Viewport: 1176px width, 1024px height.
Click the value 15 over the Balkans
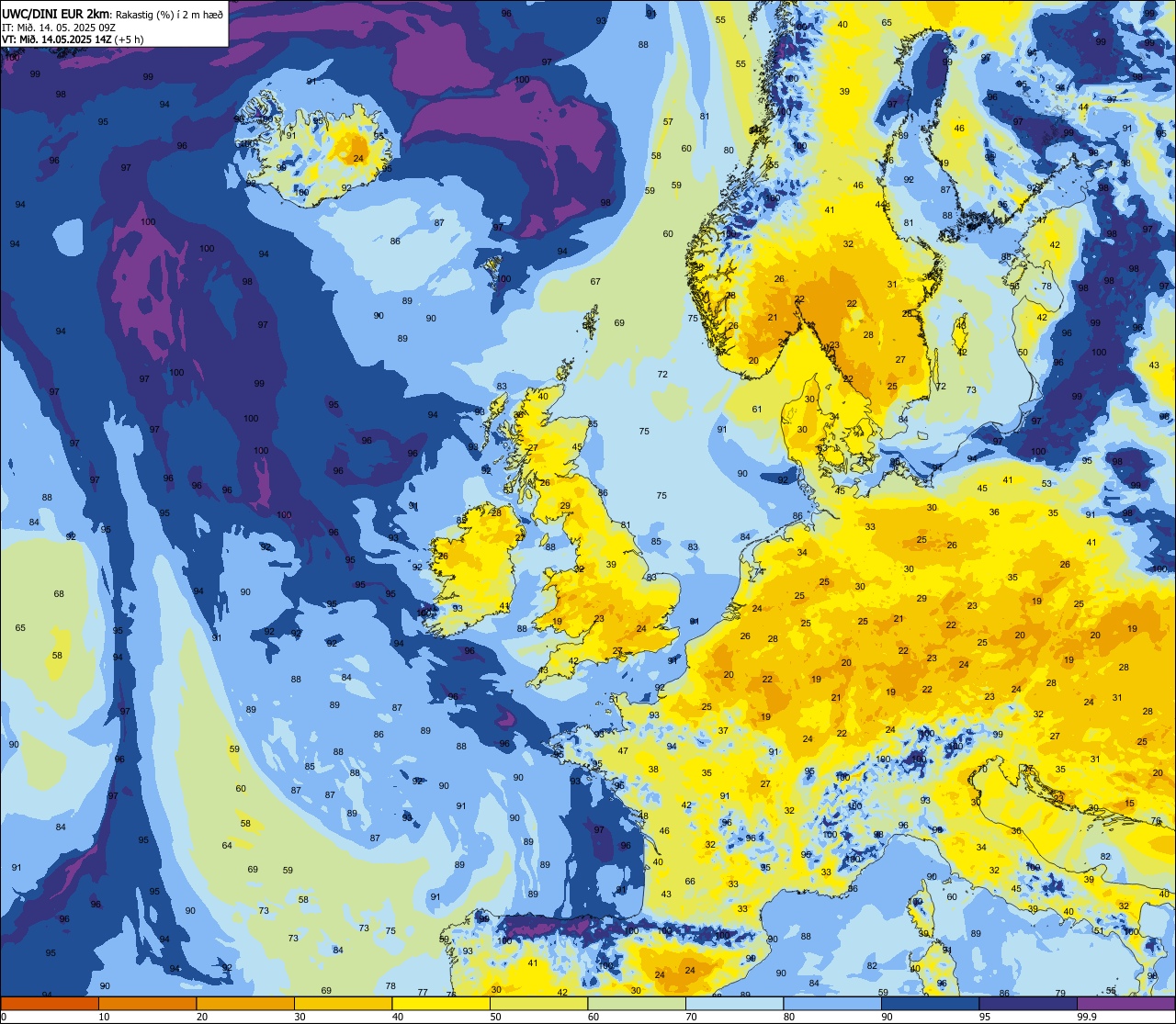[x=1129, y=803]
